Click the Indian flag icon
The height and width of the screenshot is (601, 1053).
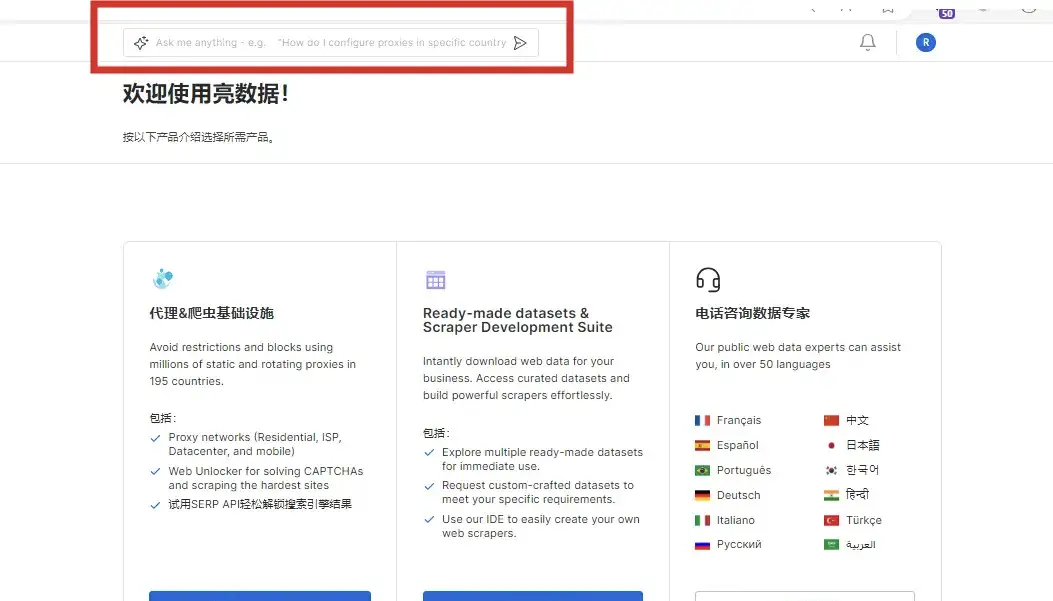[831, 495]
